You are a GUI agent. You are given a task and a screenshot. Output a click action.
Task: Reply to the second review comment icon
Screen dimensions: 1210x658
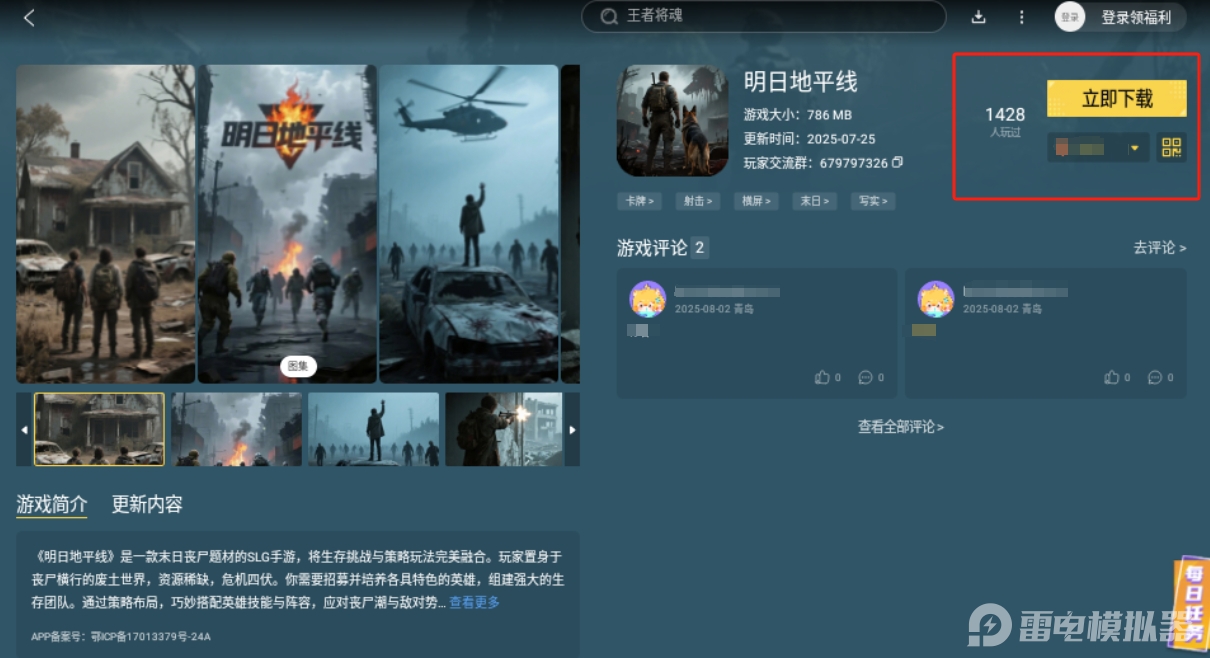coord(1155,377)
